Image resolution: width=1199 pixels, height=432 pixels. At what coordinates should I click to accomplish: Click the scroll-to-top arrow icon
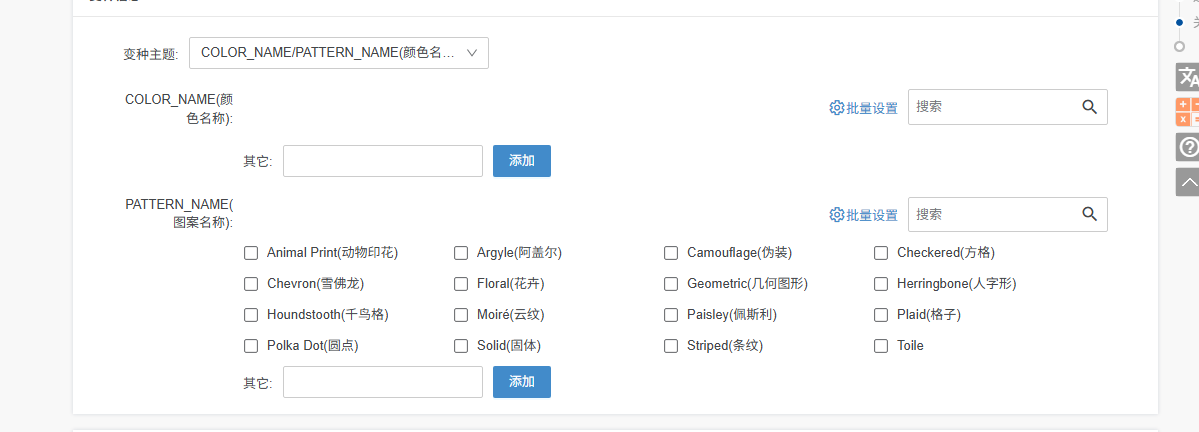point(1187,182)
